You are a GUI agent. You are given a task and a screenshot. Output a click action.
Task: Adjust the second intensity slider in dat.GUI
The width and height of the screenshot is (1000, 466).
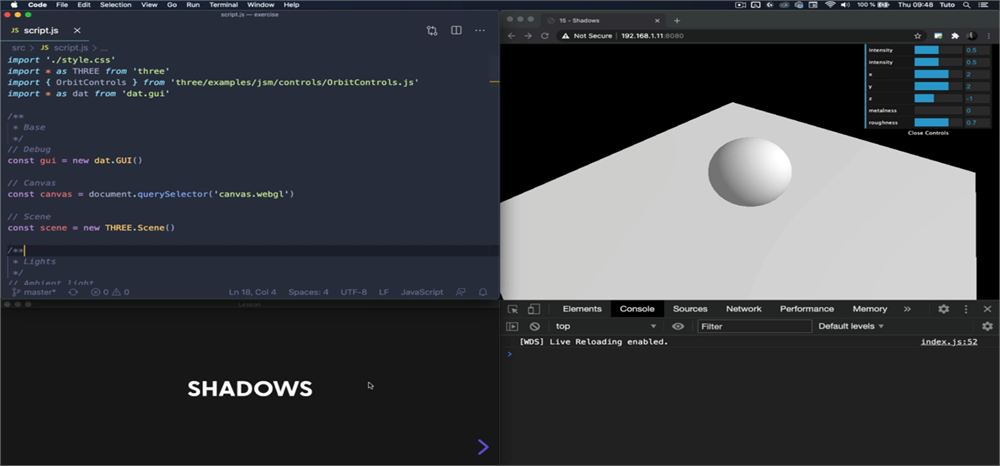click(938, 62)
